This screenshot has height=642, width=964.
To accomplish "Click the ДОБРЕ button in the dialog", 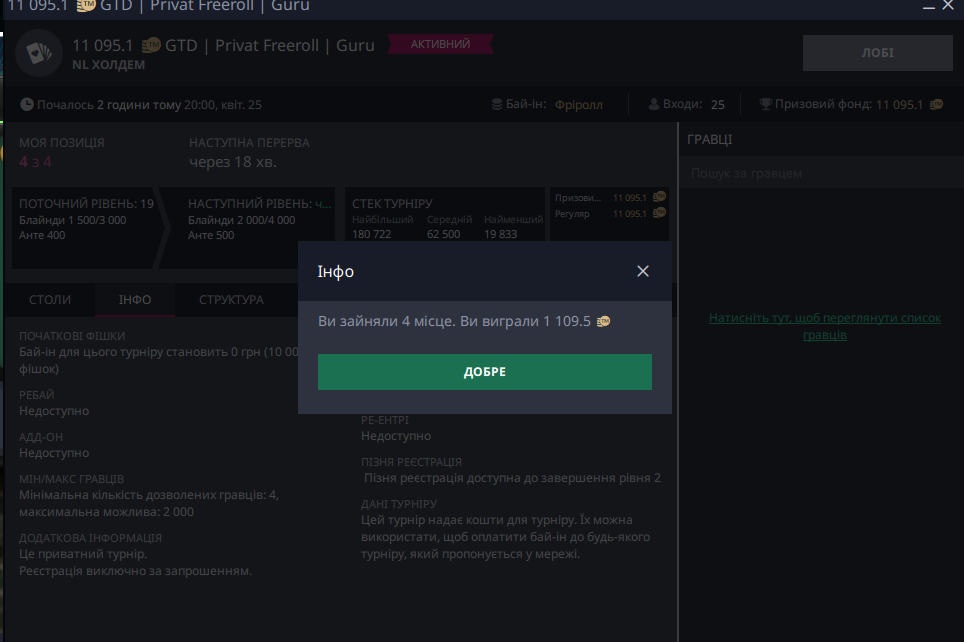I will [484, 372].
